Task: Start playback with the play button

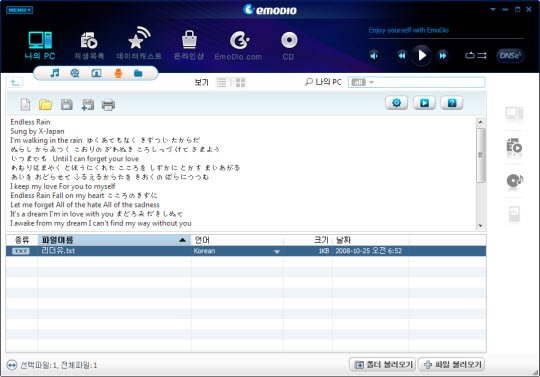Action: coord(422,55)
